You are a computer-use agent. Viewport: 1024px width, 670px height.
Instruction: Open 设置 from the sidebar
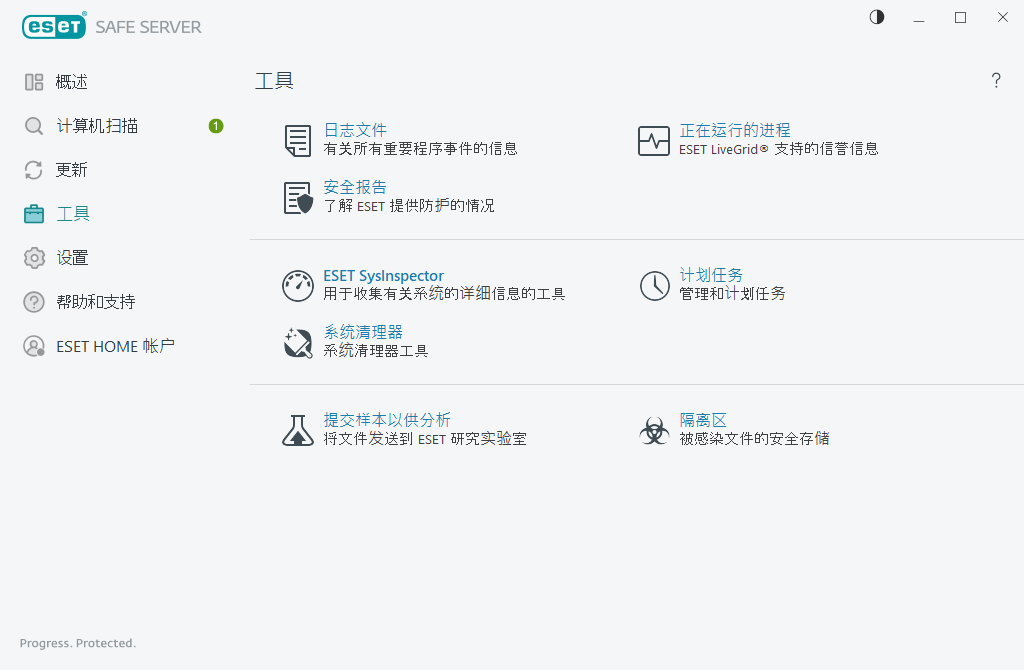72,258
